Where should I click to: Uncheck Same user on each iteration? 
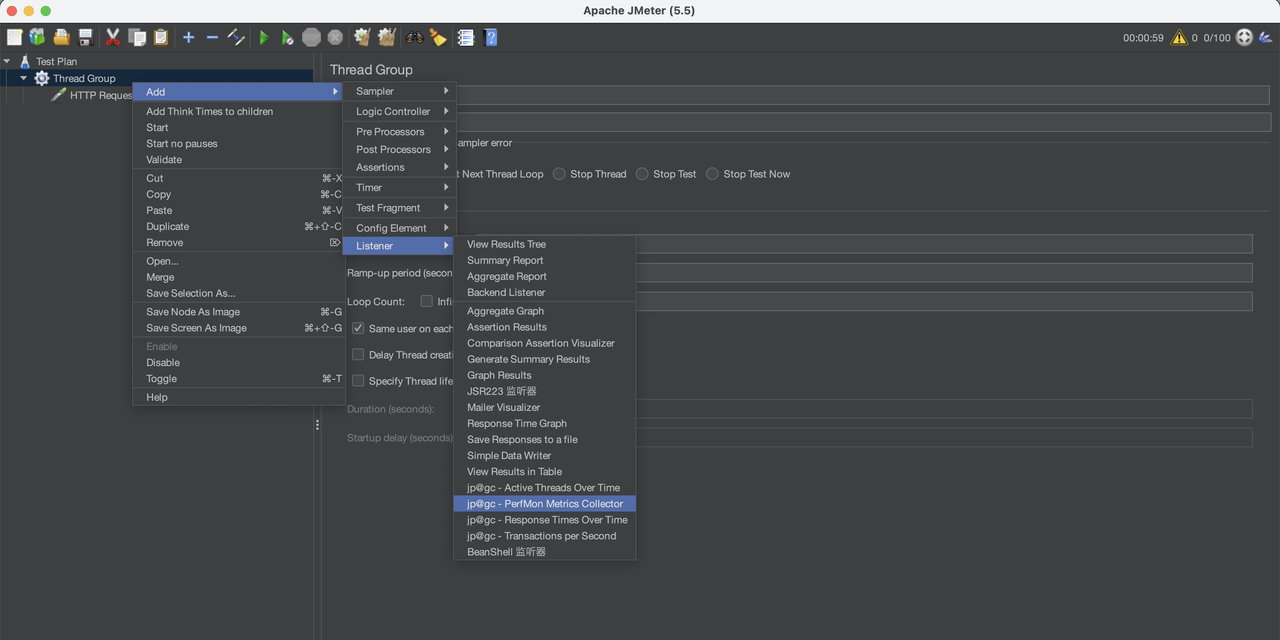[x=359, y=328]
